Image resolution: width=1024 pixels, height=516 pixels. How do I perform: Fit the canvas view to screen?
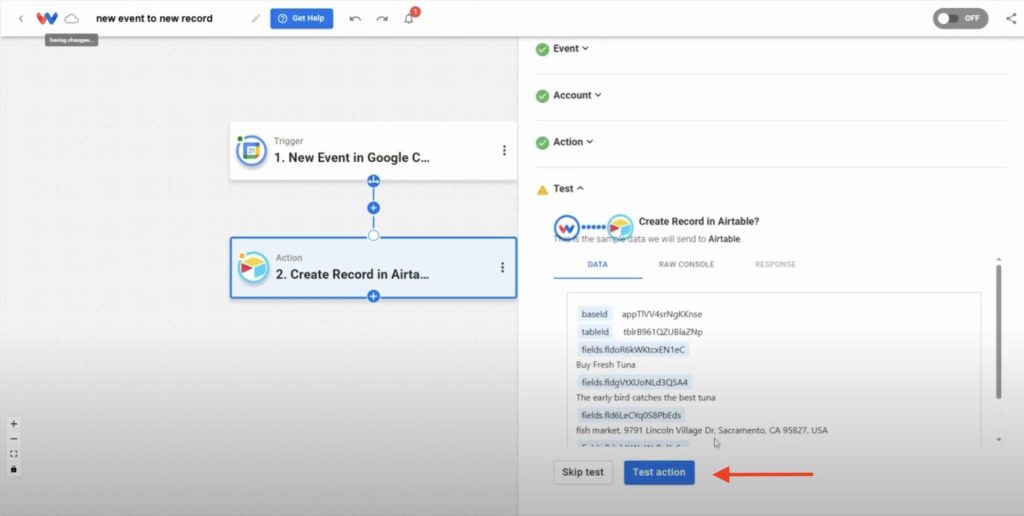[14, 454]
